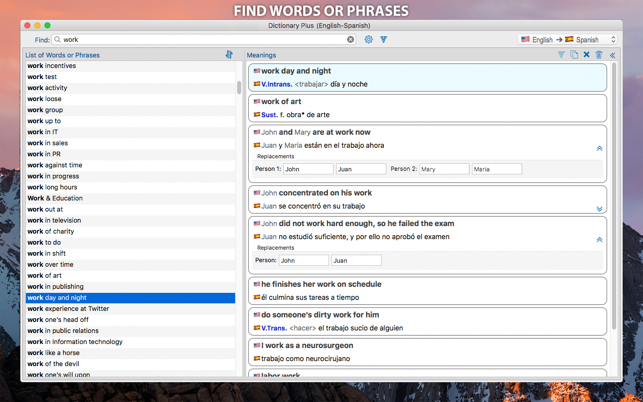Image resolution: width=643 pixels, height=402 pixels.
Task: Click the magnifier icon in Find field
Action: point(57,39)
